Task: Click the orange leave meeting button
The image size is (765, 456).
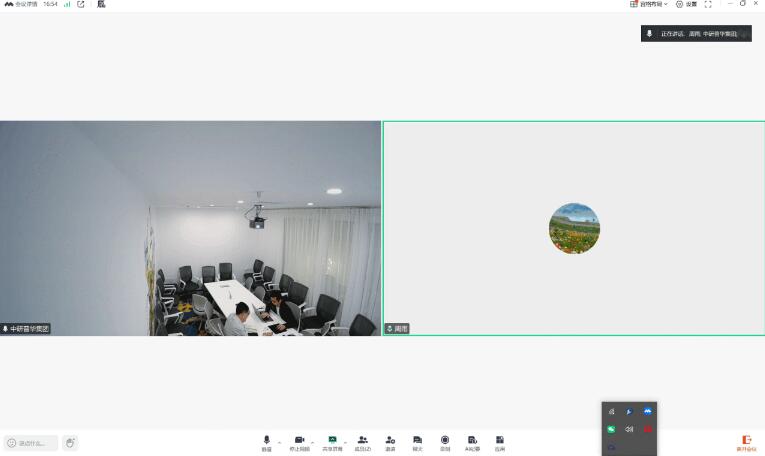Action: click(745, 441)
